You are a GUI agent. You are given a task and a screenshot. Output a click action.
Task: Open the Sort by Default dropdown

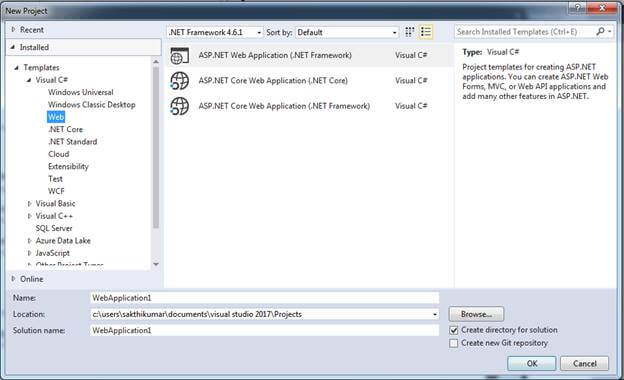pos(347,32)
